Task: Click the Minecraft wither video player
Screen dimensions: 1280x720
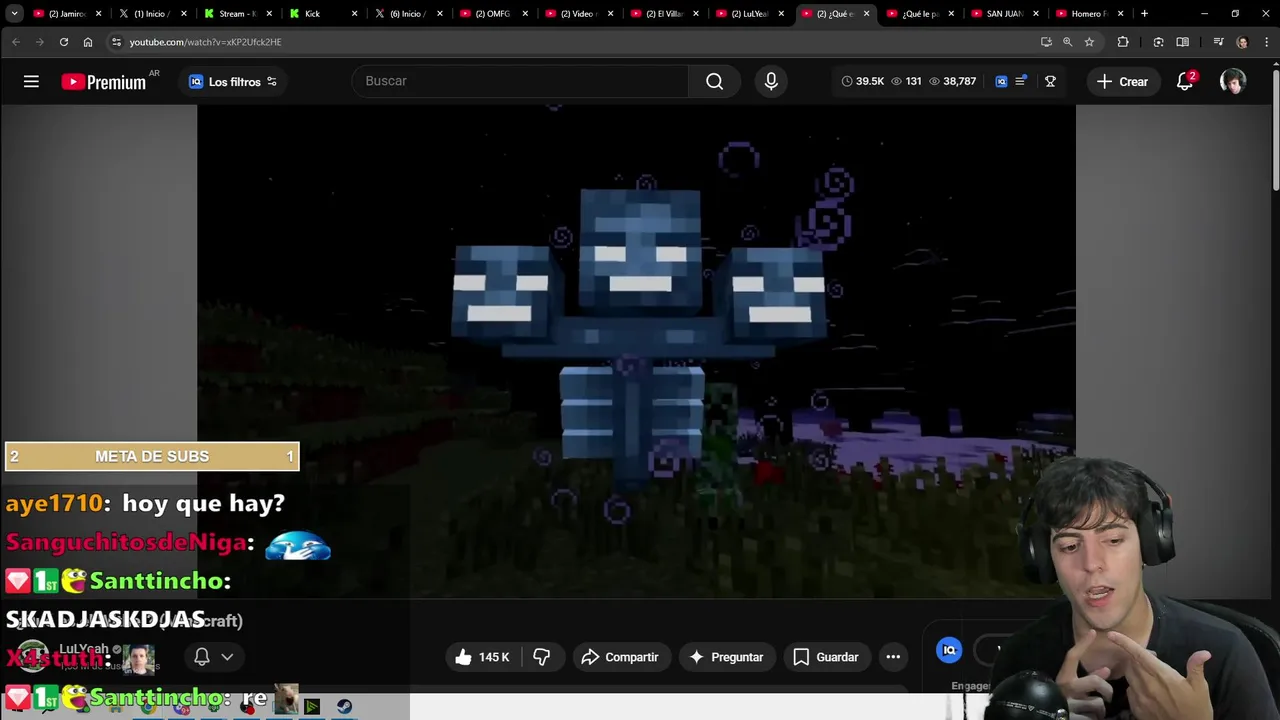Action: [x=636, y=352]
